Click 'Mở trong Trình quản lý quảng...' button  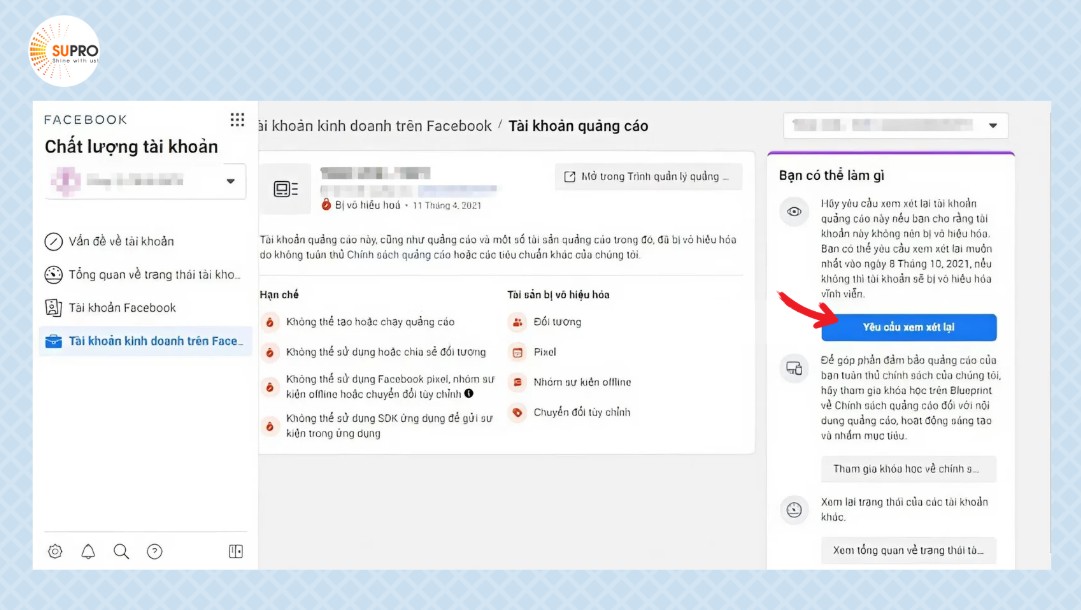[648, 176]
